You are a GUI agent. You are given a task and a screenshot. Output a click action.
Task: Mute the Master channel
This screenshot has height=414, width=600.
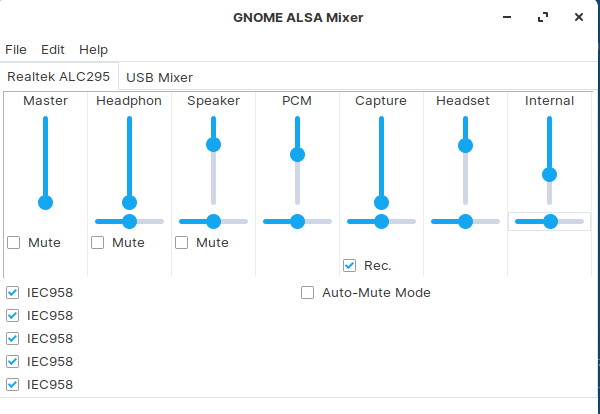pyautogui.click(x=14, y=242)
